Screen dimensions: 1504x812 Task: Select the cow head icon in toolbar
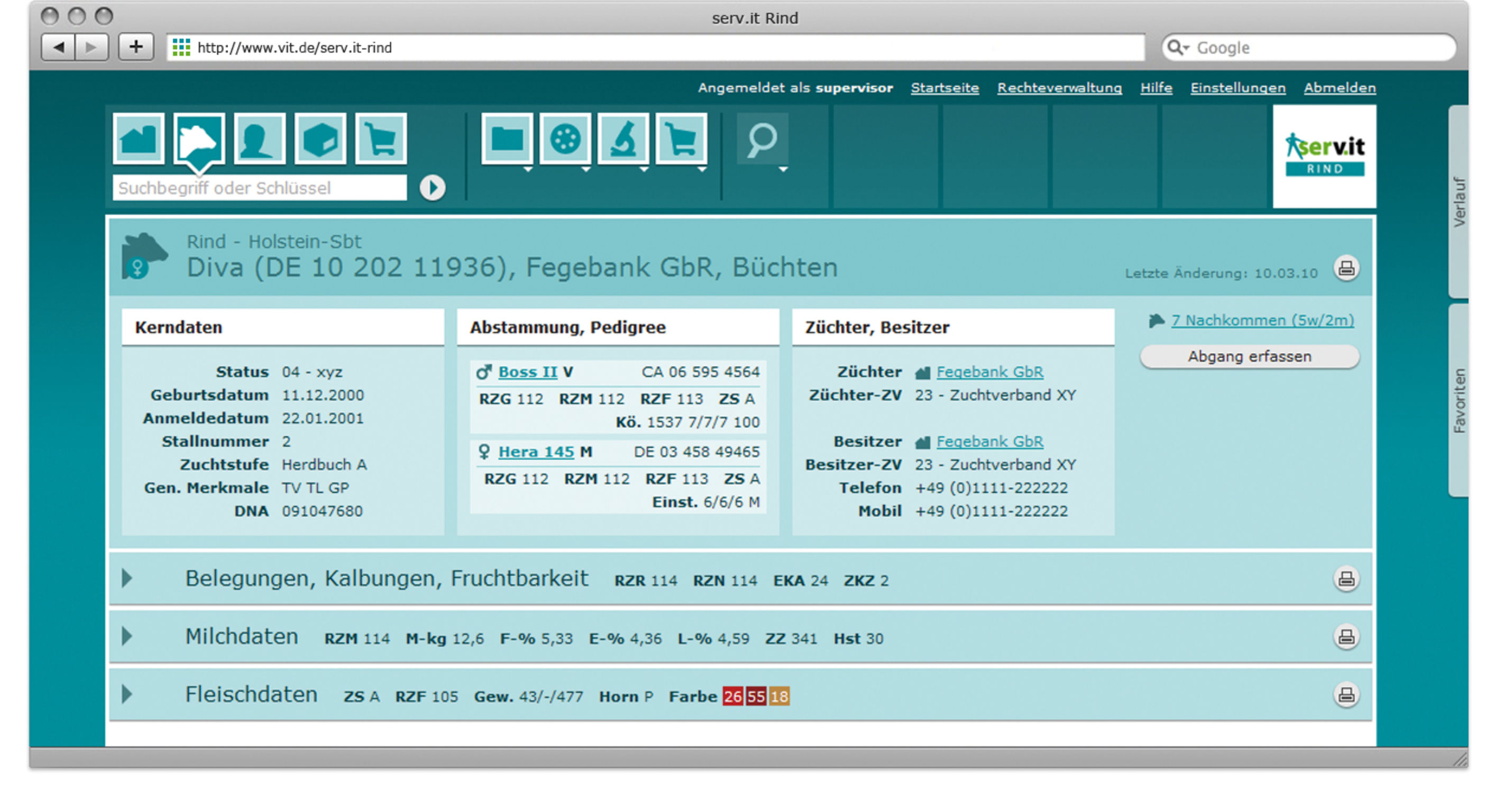(x=199, y=139)
